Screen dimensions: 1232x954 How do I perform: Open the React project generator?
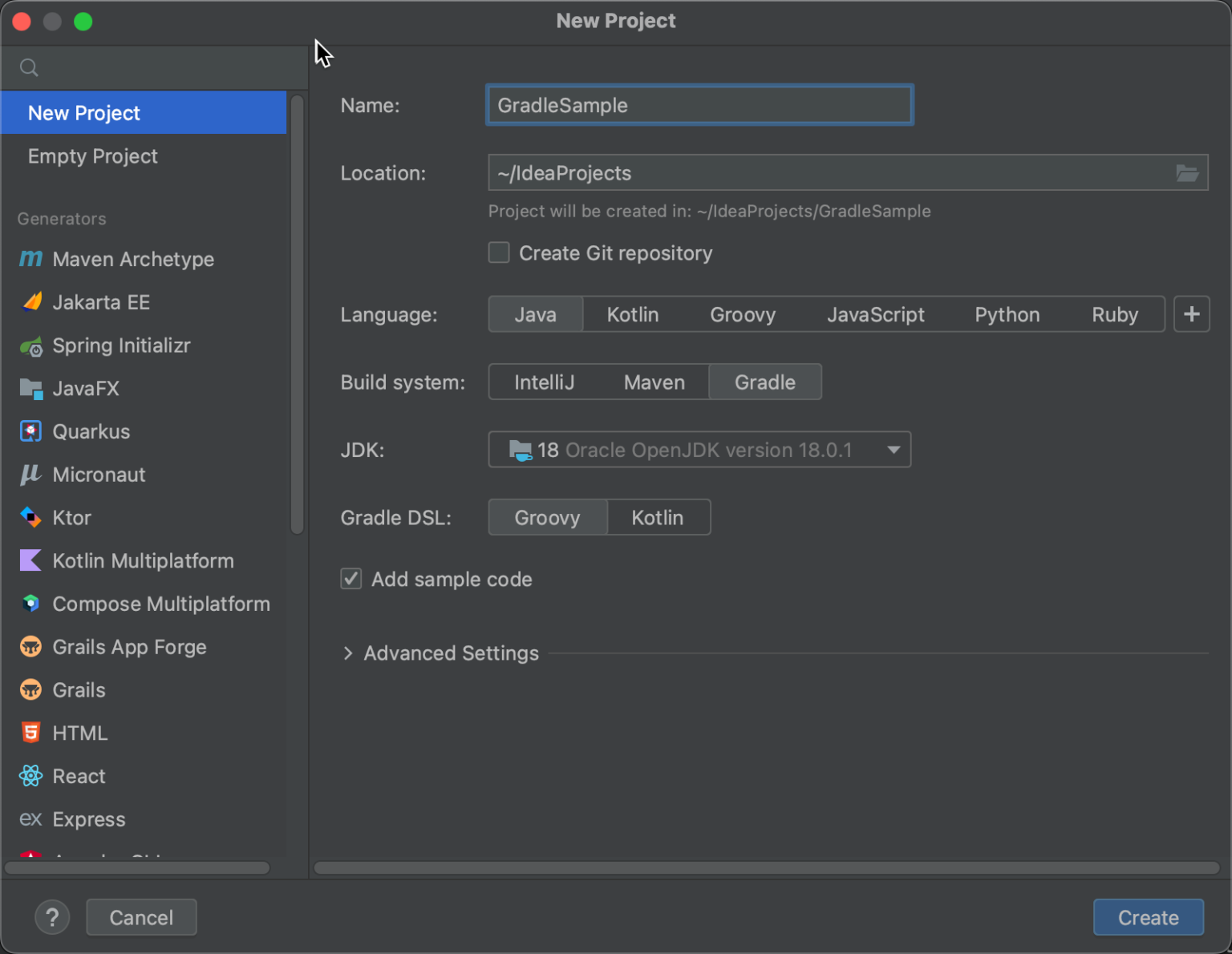[78, 775]
